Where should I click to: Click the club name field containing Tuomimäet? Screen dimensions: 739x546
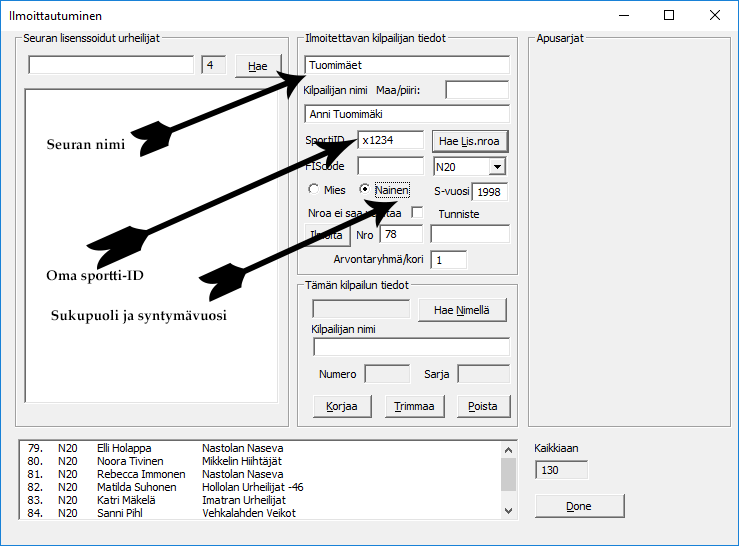click(x=407, y=66)
